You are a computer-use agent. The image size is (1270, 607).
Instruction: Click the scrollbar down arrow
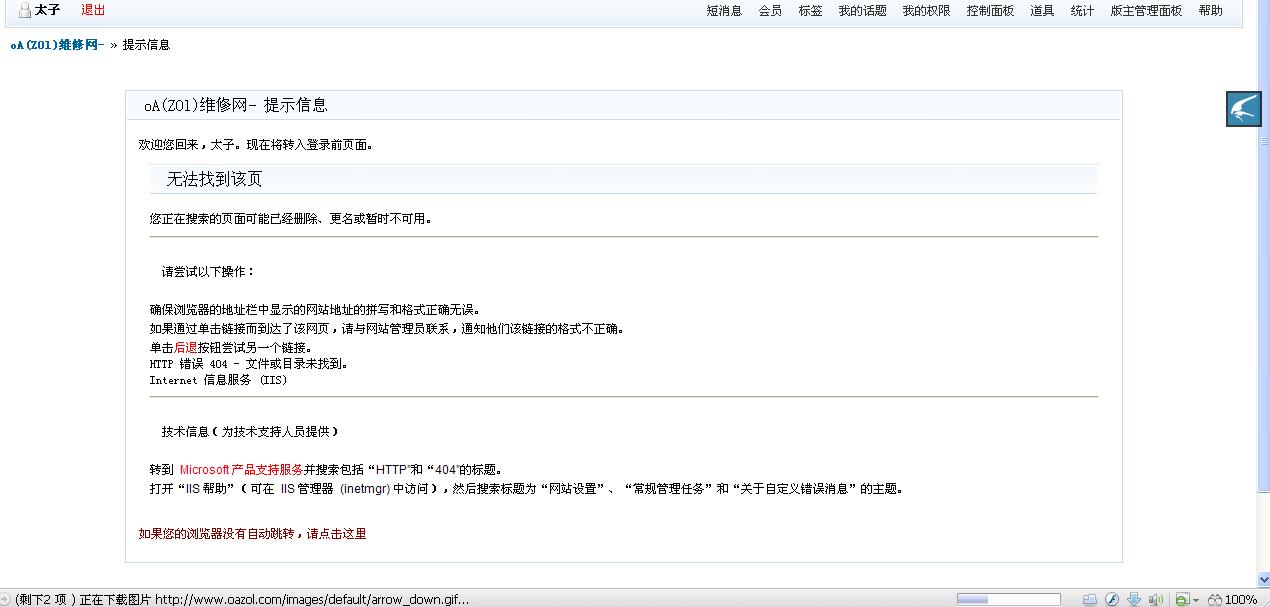1263,580
